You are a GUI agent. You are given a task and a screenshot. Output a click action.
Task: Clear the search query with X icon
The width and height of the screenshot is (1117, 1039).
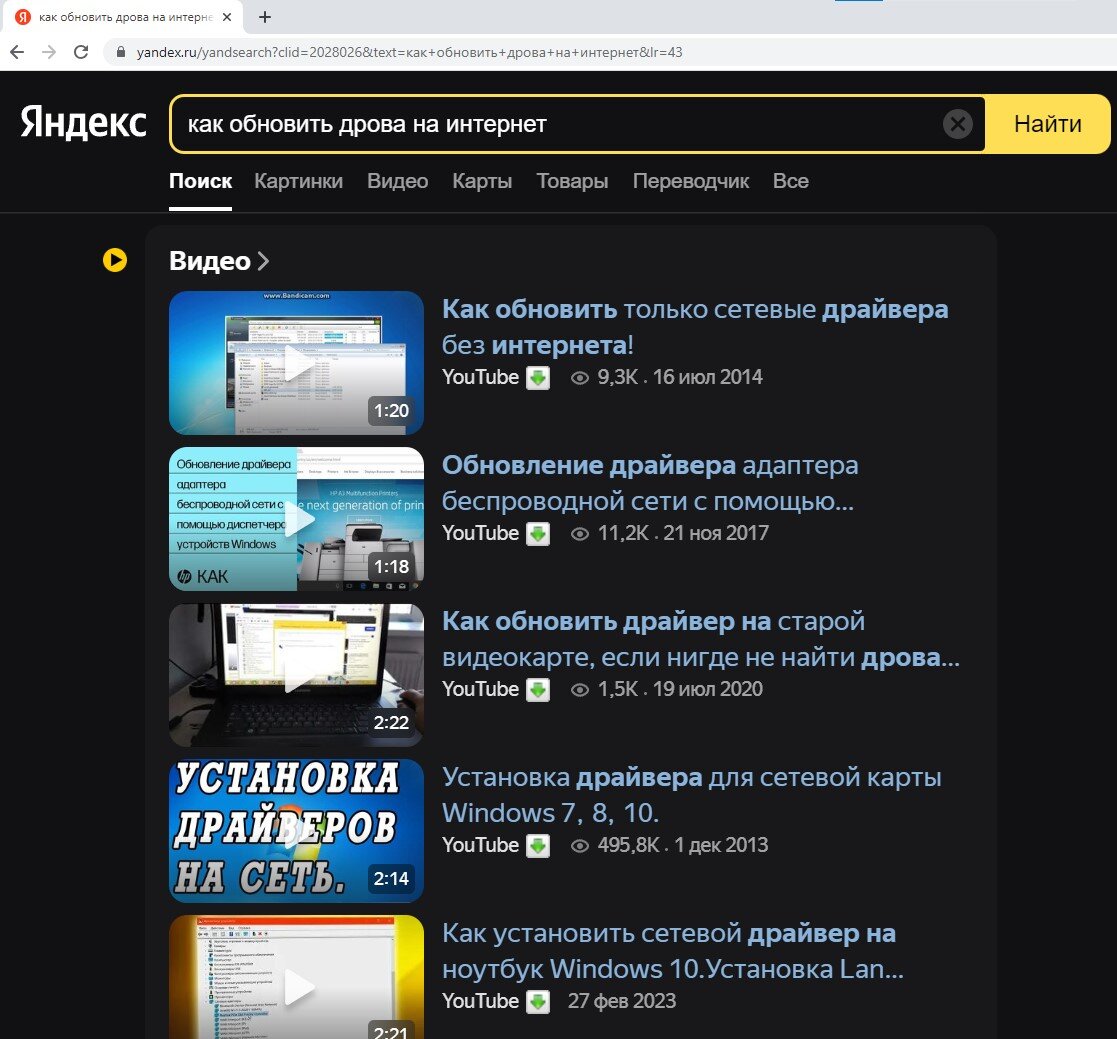957,124
